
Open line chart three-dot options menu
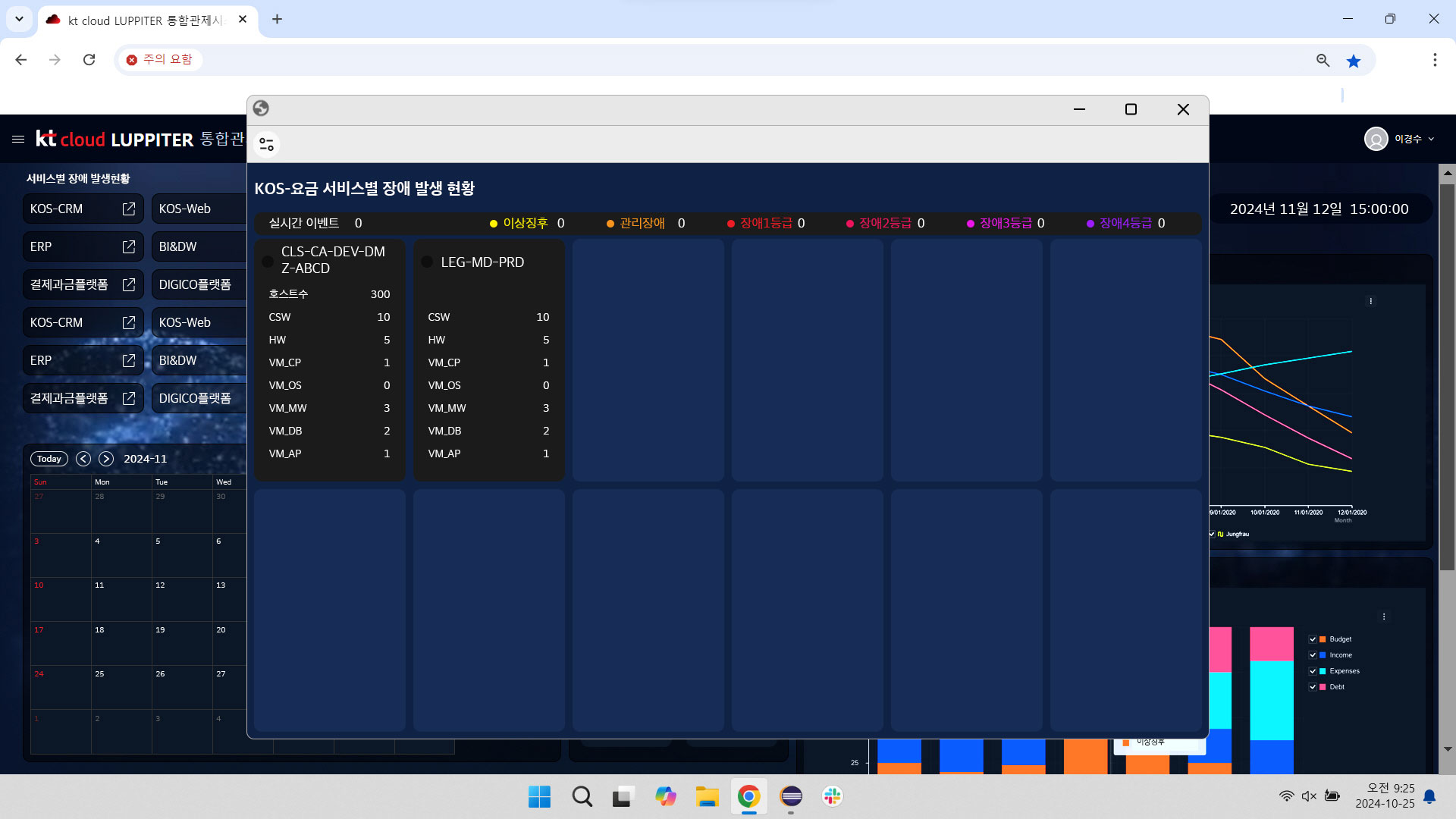click(x=1370, y=301)
